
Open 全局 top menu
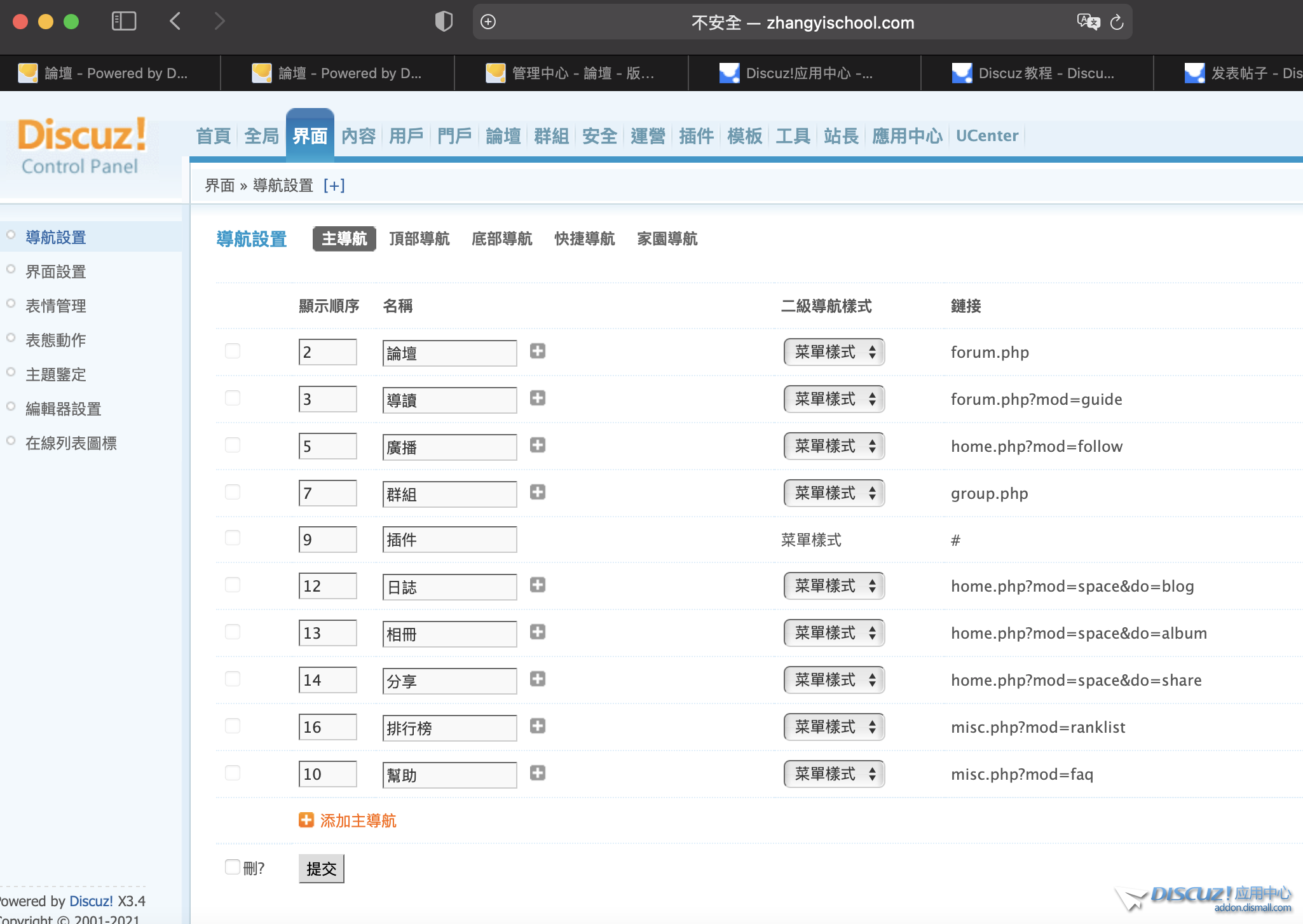[x=262, y=136]
